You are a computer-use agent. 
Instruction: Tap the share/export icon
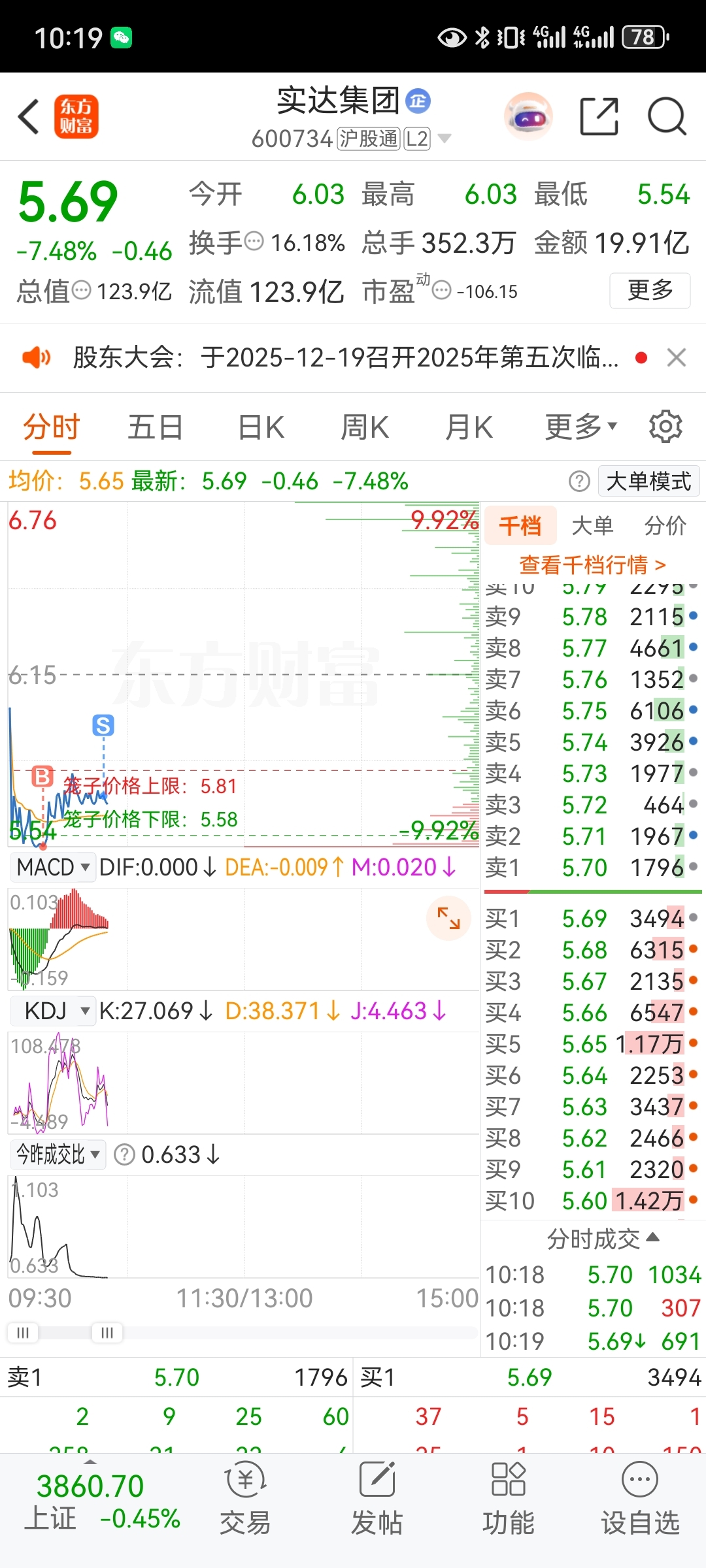tap(599, 116)
